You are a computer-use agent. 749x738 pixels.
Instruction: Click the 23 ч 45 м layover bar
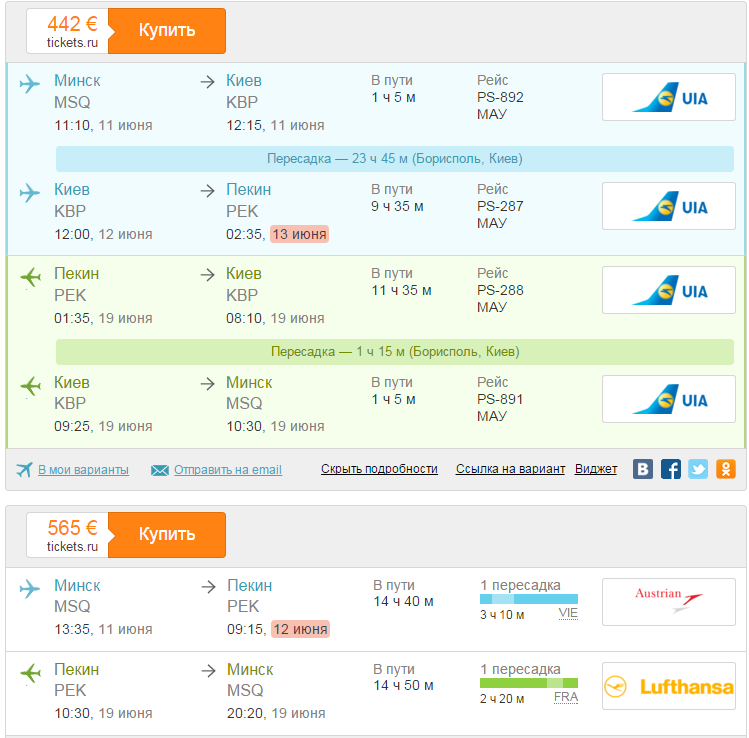[394, 159]
